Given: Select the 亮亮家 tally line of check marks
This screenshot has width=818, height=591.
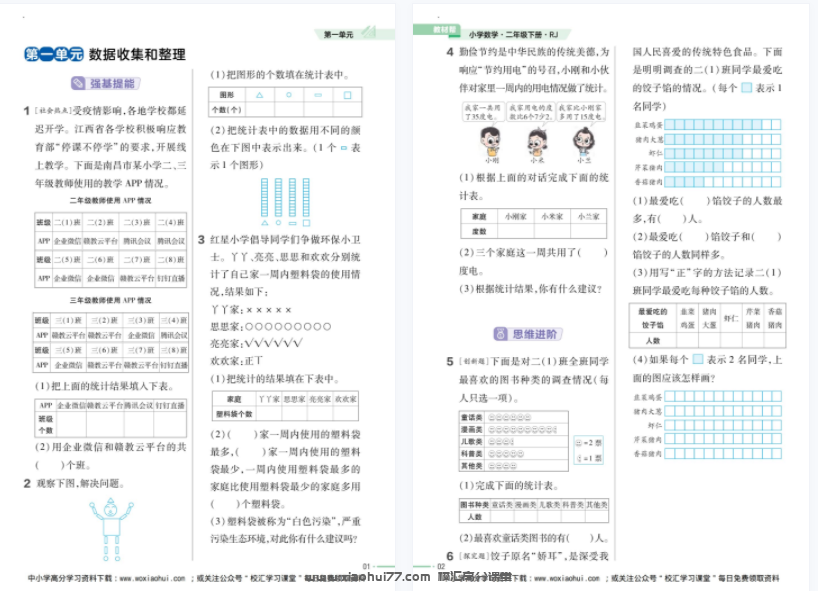Looking at the screenshot, I should click(x=256, y=343).
